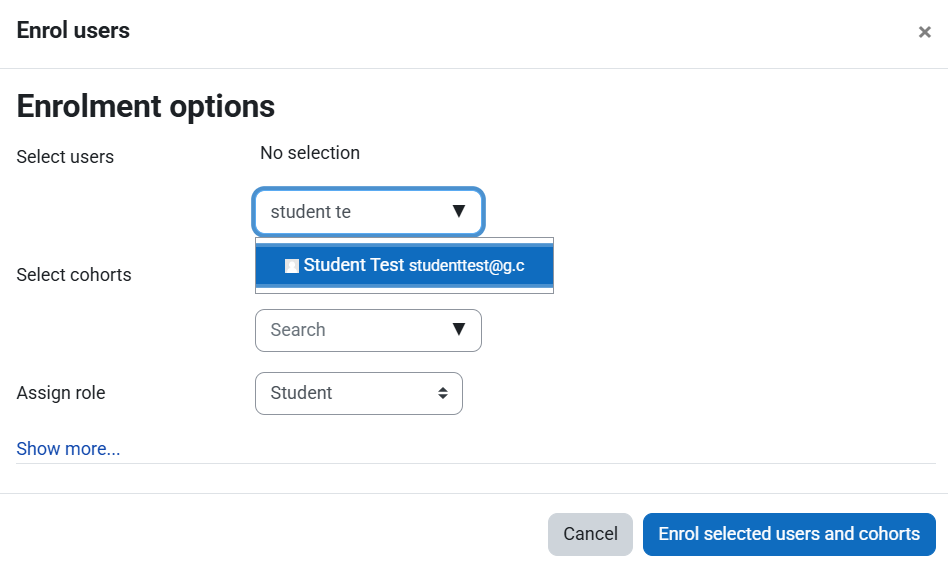948x564 pixels.
Task: Click the Assign role label
Action: pyautogui.click(x=61, y=393)
